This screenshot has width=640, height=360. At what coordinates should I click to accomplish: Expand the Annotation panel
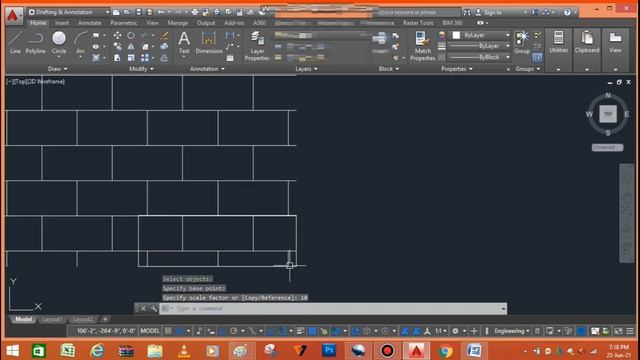(207, 69)
